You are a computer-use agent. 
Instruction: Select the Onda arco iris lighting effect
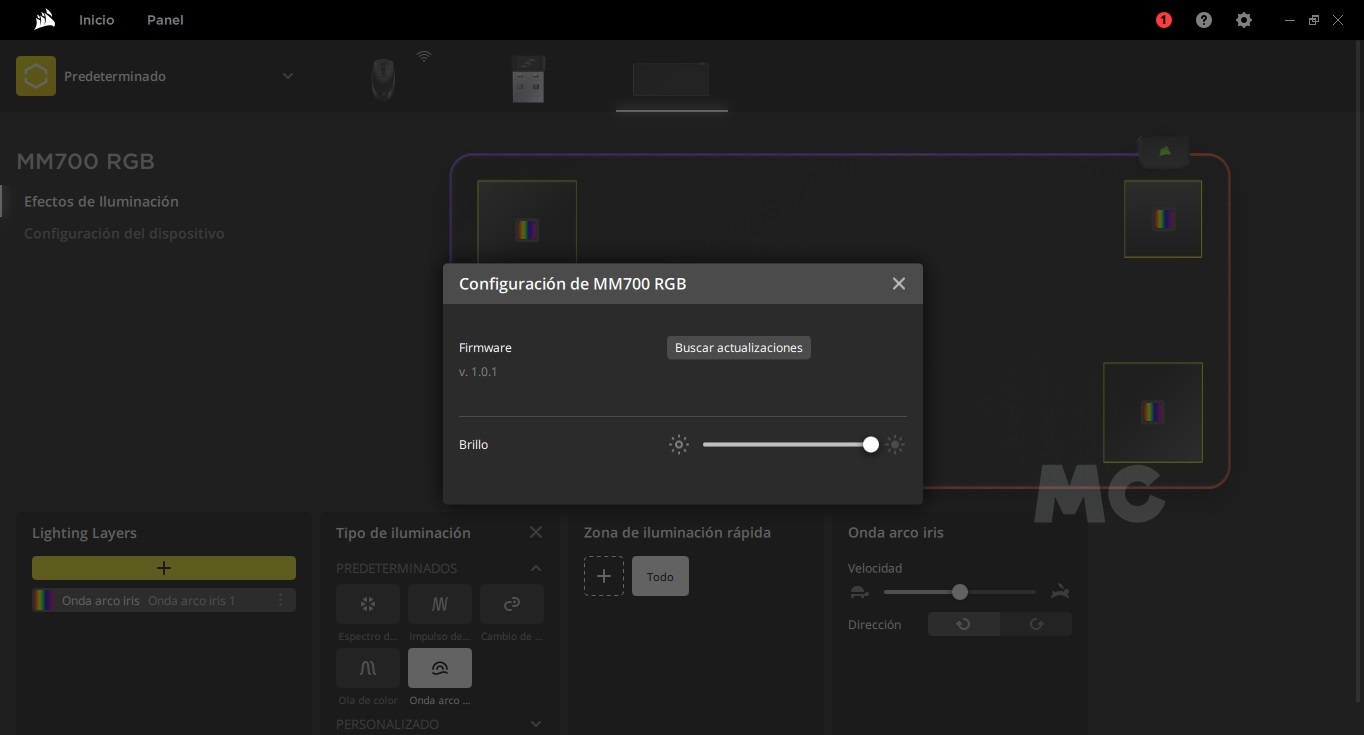440,668
